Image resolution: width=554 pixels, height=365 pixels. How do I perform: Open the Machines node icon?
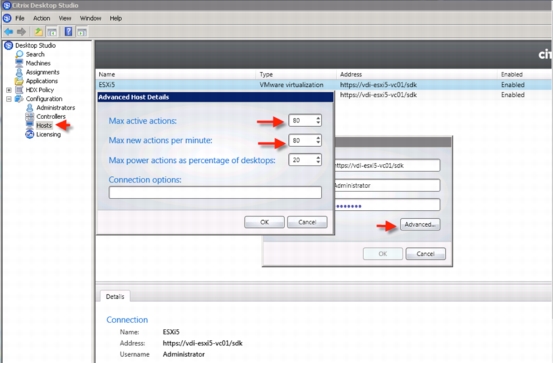click(19, 63)
